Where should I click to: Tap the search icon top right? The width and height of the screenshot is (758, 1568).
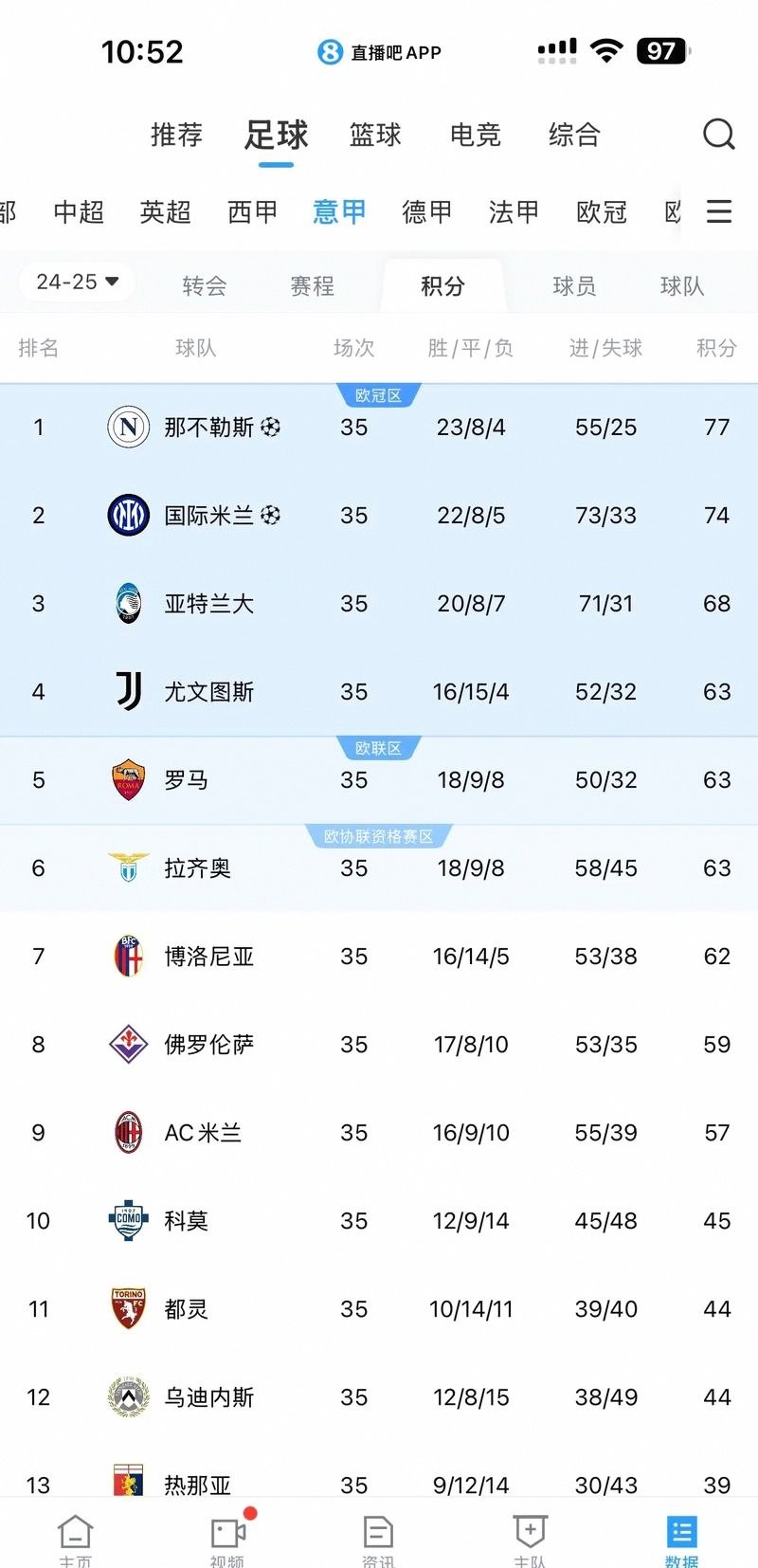click(x=719, y=135)
